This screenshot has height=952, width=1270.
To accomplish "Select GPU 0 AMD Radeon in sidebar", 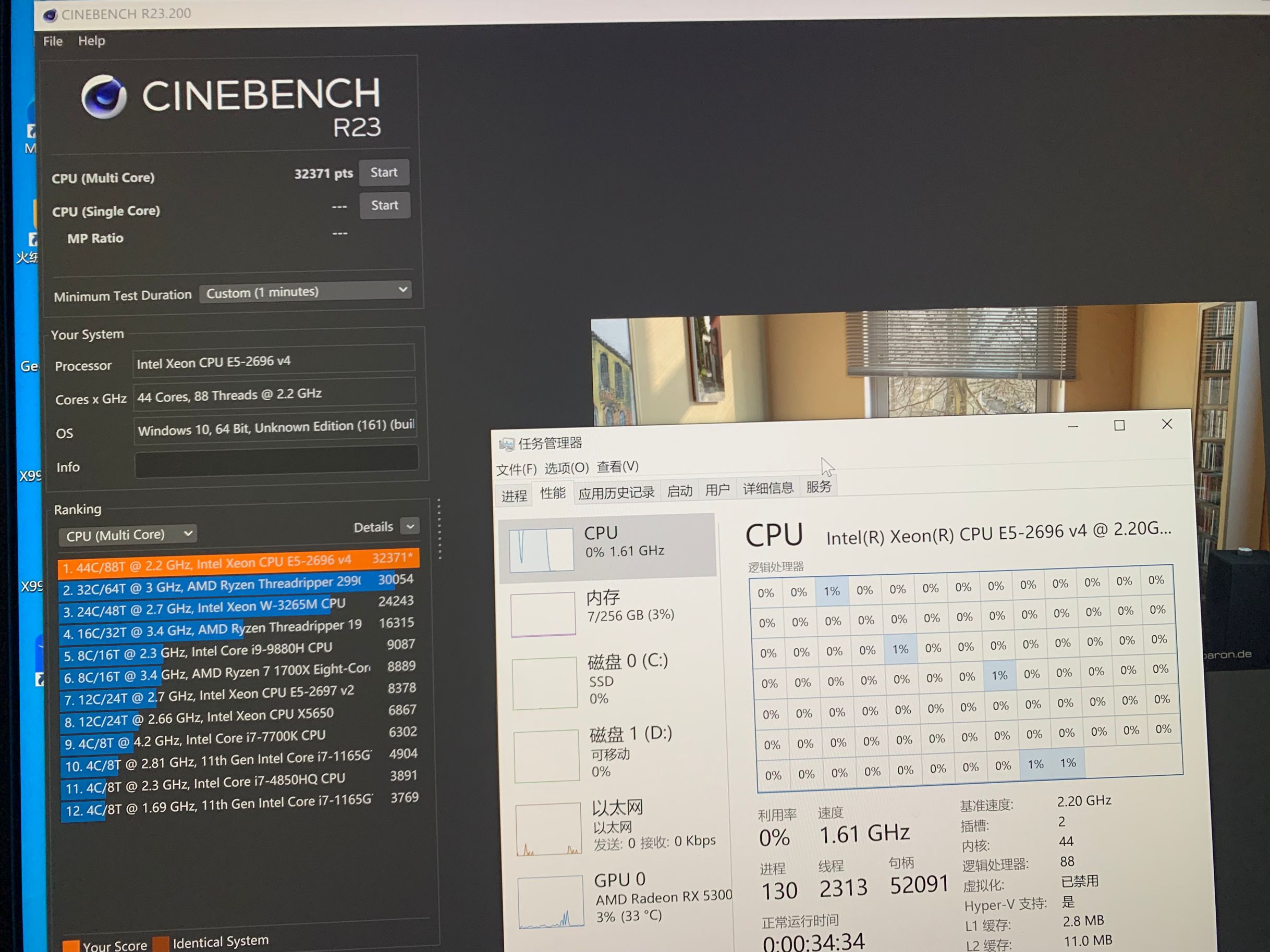I will tap(620, 900).
